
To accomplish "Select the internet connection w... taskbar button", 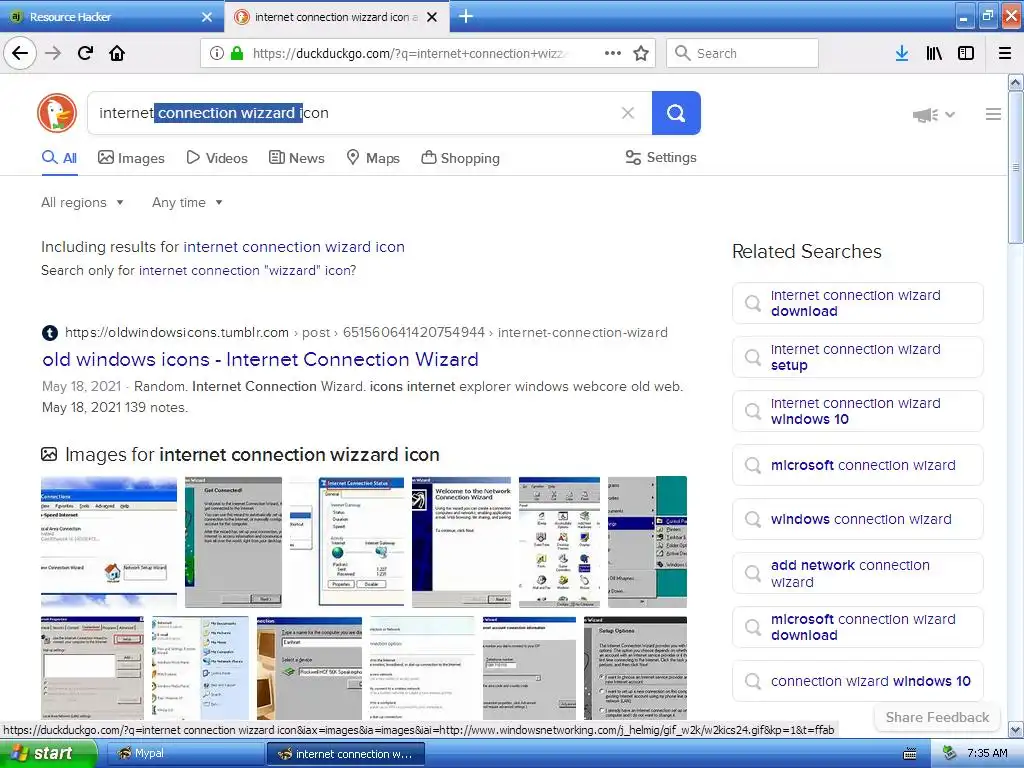I will pyautogui.click(x=346, y=754).
